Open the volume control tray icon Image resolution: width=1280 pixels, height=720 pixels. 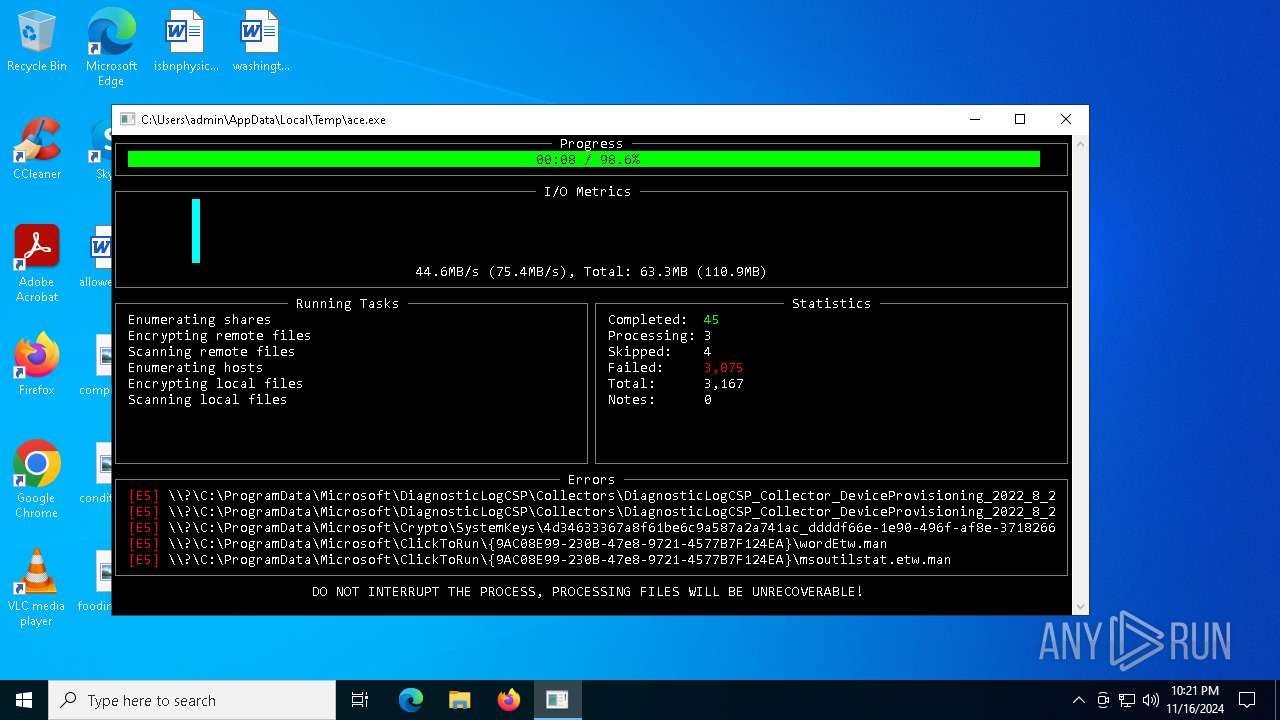pos(1150,700)
